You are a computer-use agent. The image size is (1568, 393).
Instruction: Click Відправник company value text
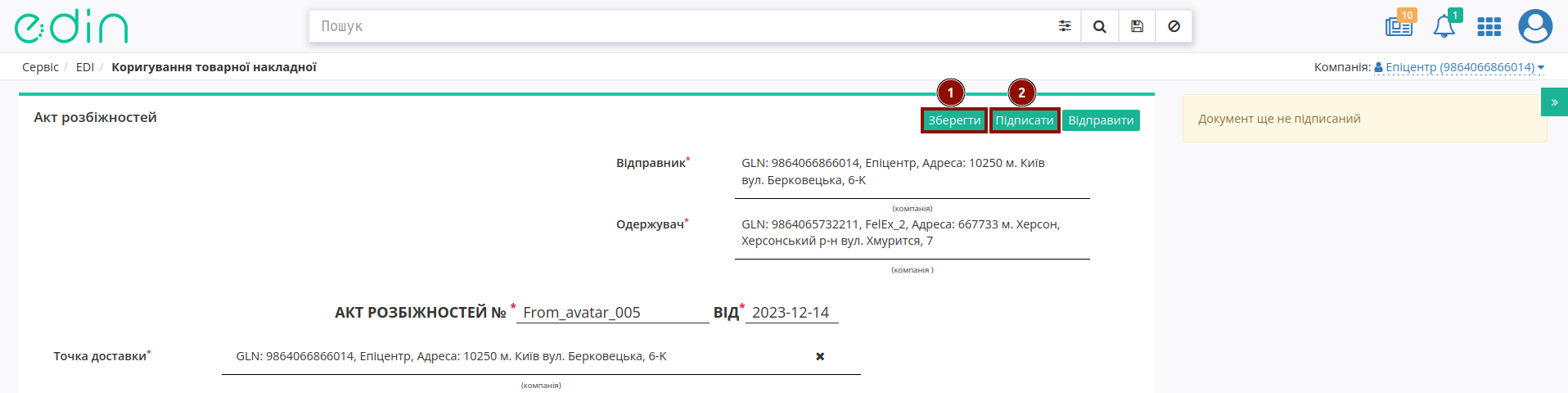coord(894,171)
